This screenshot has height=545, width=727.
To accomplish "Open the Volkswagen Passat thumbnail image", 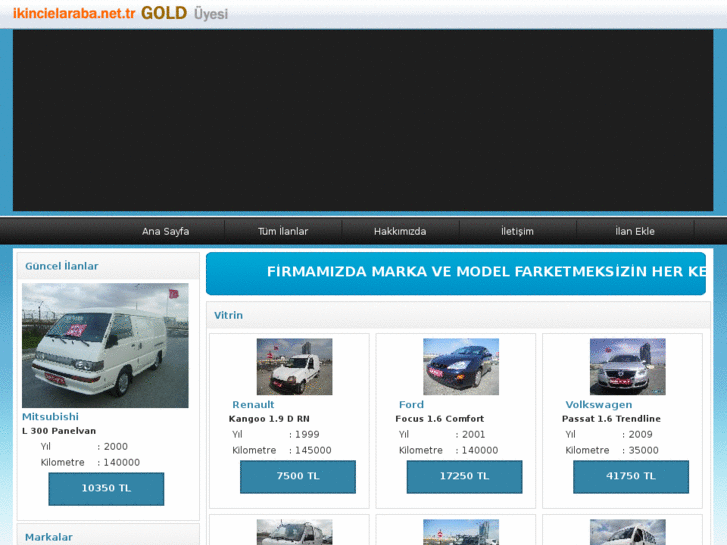I will [627, 366].
